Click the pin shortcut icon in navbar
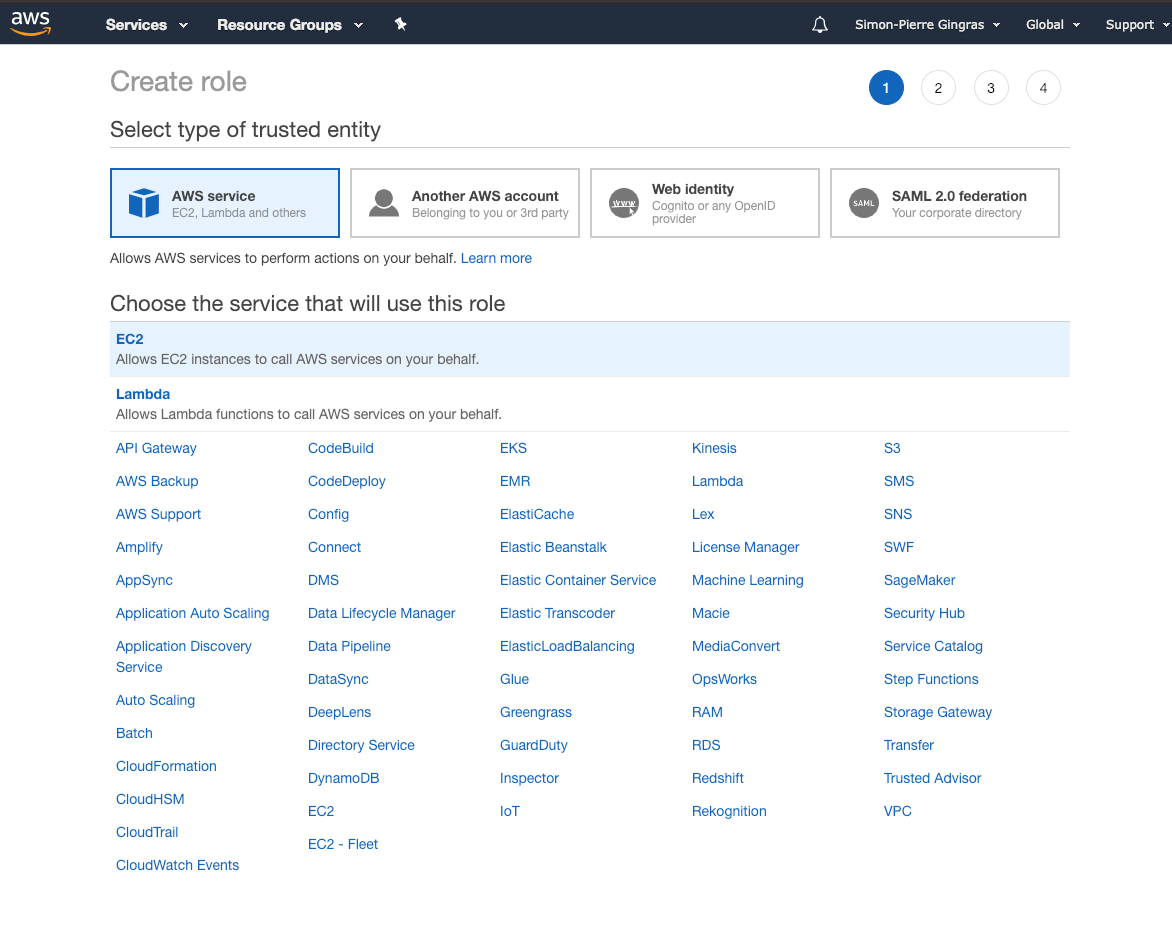The width and height of the screenshot is (1172, 928). coord(400,23)
